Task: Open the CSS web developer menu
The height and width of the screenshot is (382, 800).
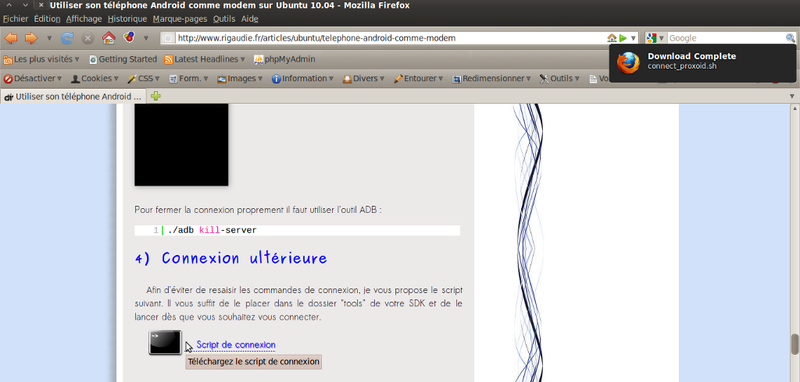Action: 143,79
